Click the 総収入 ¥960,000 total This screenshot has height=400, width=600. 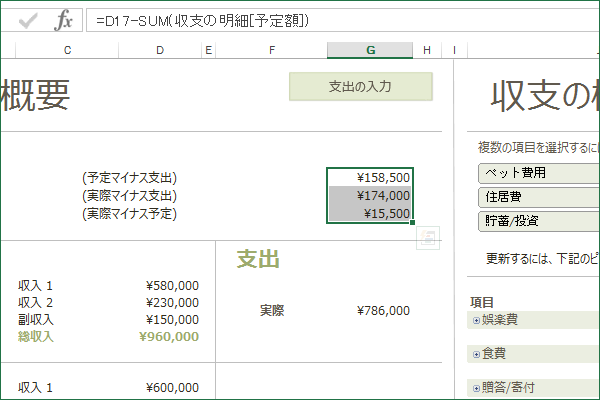(169, 336)
